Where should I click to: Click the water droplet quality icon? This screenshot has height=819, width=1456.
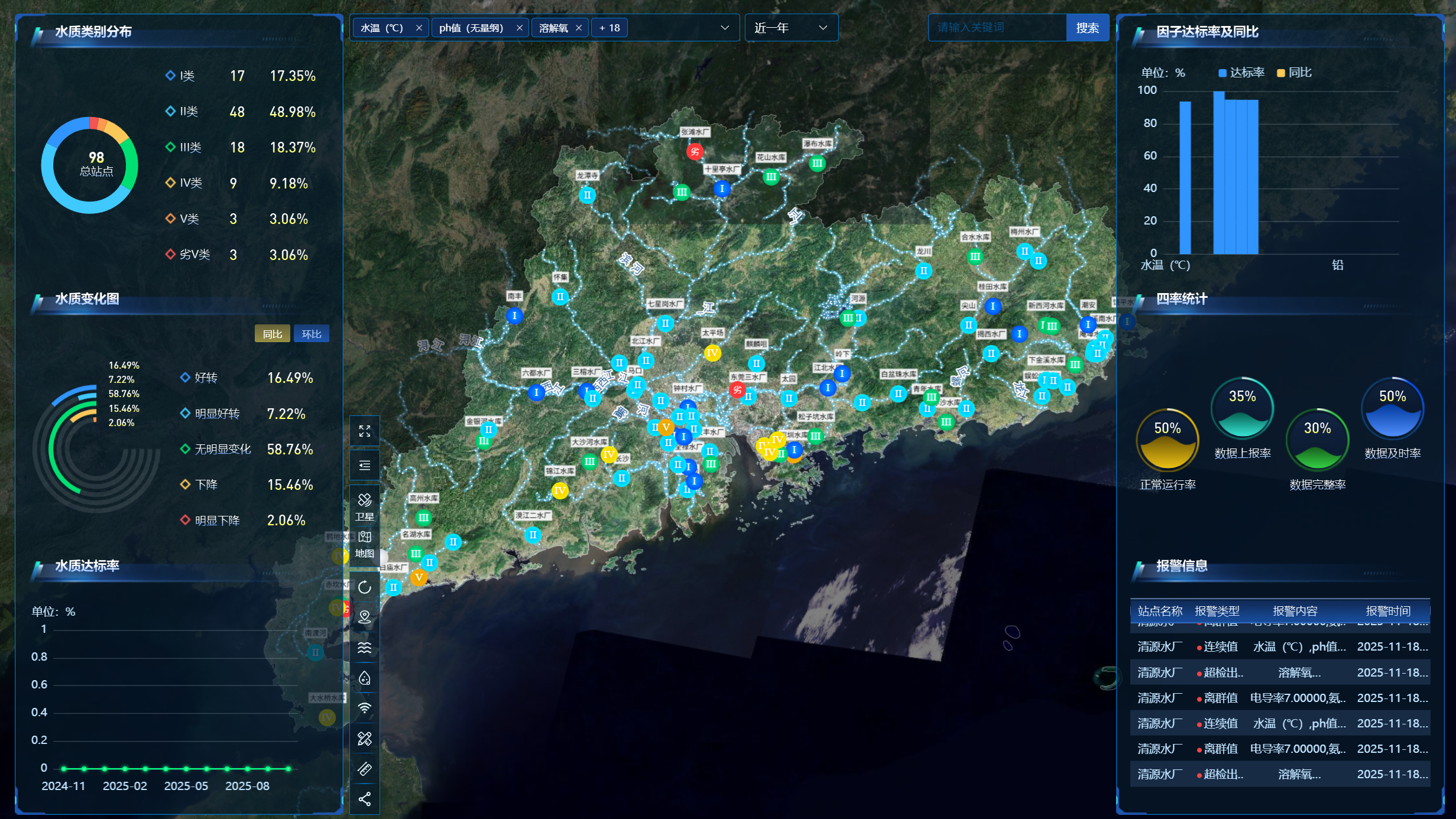pos(365,678)
